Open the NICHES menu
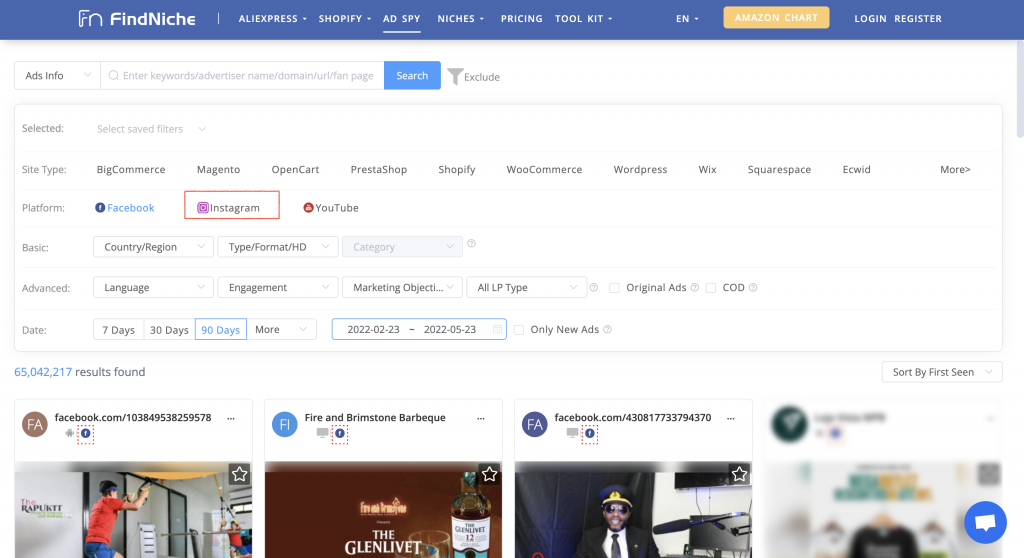 [x=460, y=18]
